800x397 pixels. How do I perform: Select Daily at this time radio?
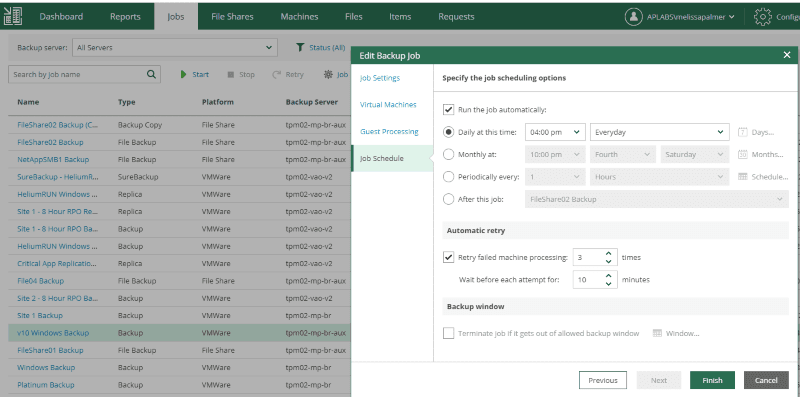coord(448,132)
